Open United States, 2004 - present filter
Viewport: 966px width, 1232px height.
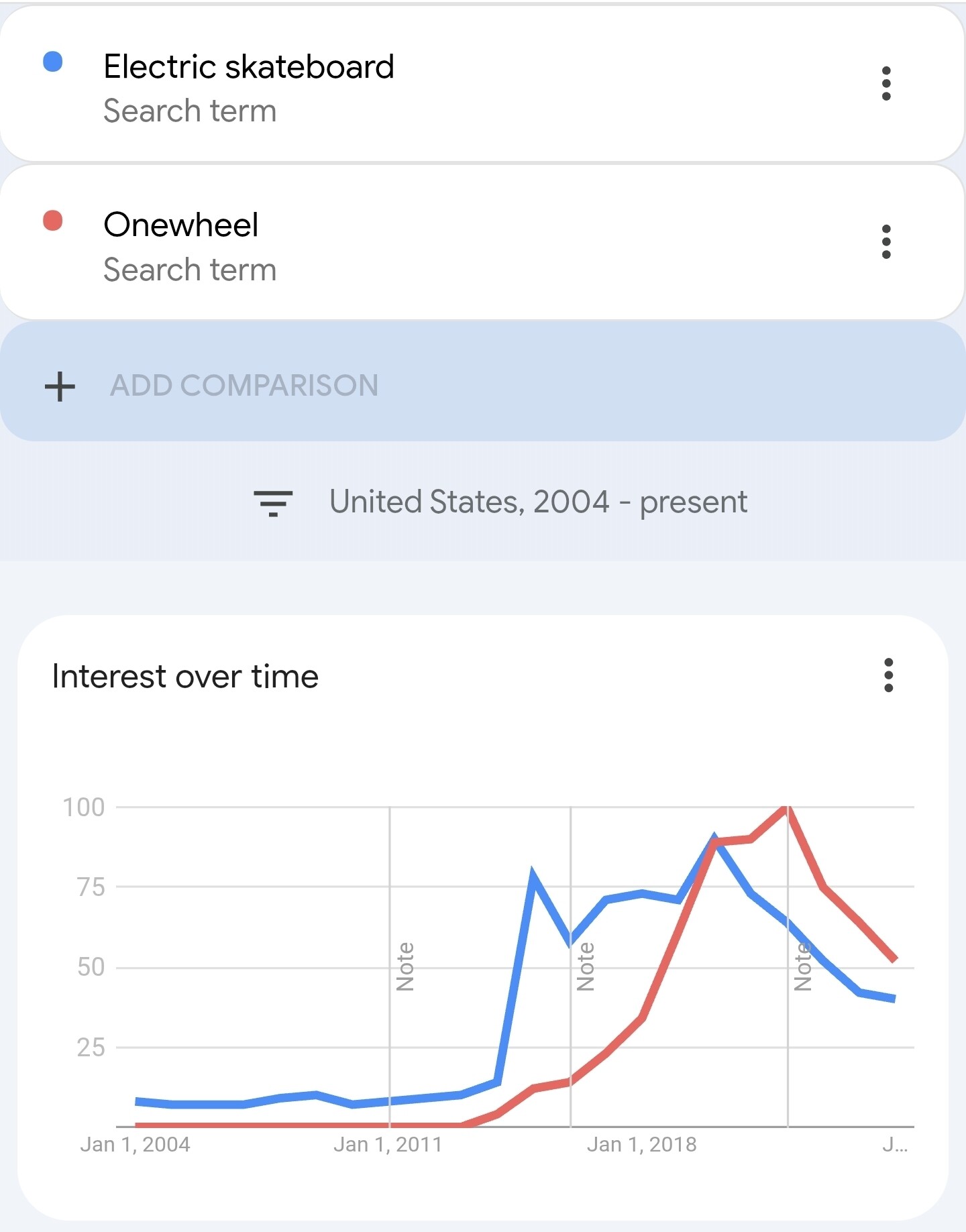tap(538, 502)
